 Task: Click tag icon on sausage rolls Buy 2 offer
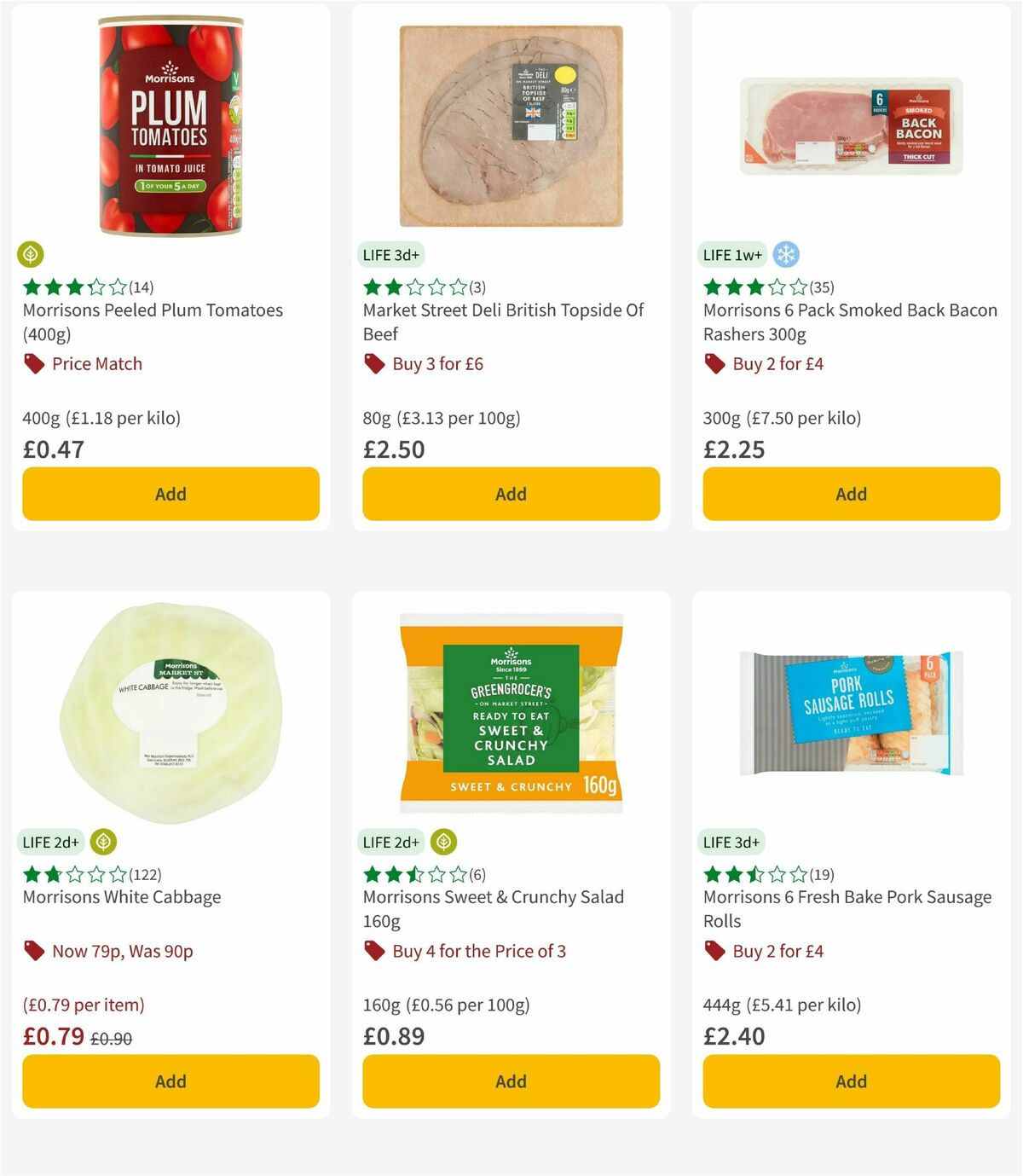tap(713, 951)
